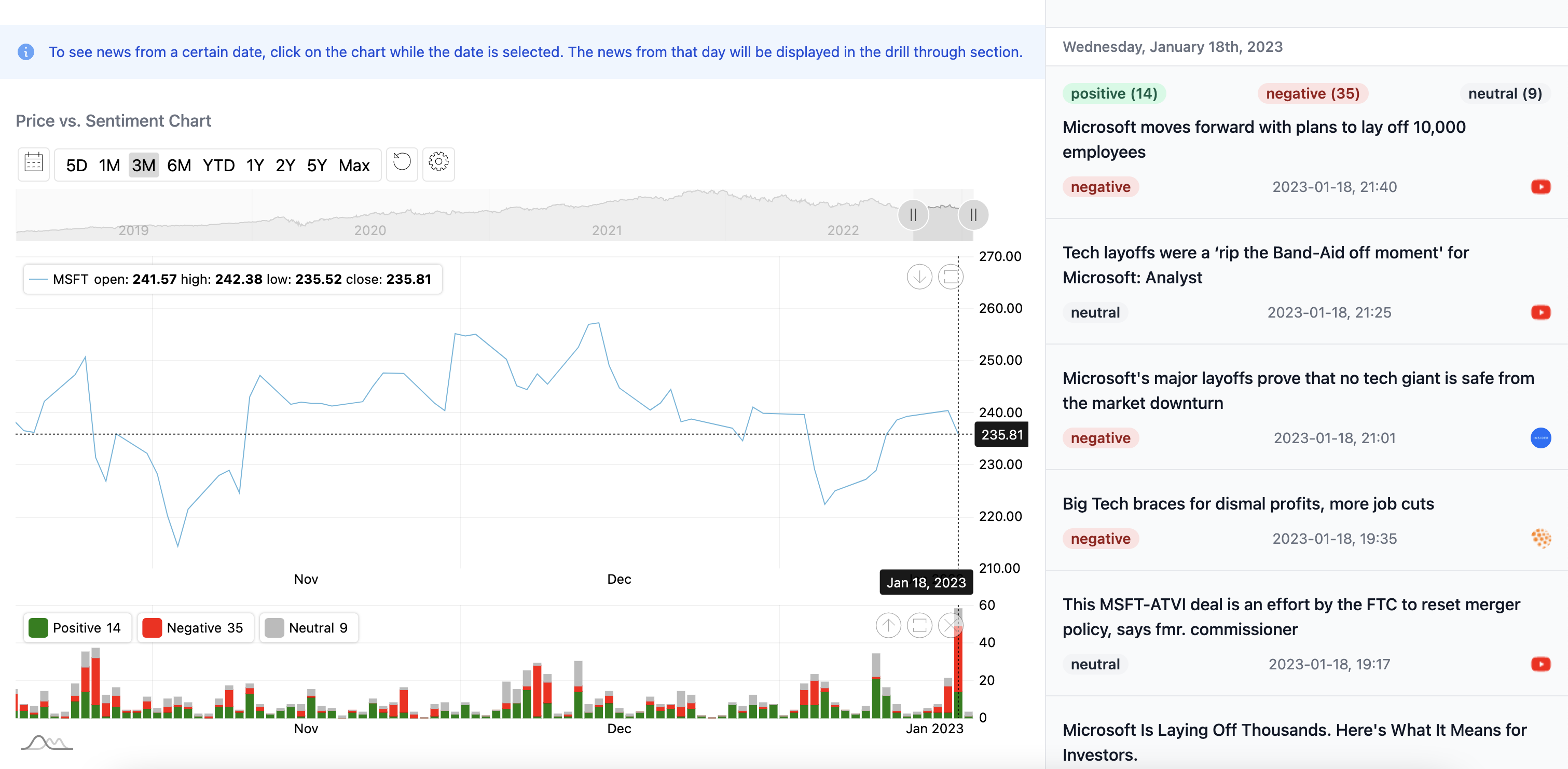Filter news by positive (14) badge
The height and width of the screenshot is (769, 1568).
coord(1114,94)
